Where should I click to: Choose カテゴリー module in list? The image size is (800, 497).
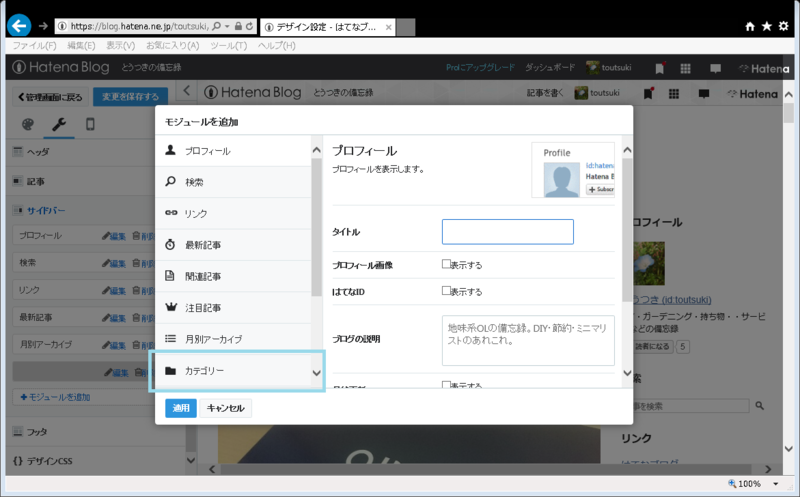233,371
